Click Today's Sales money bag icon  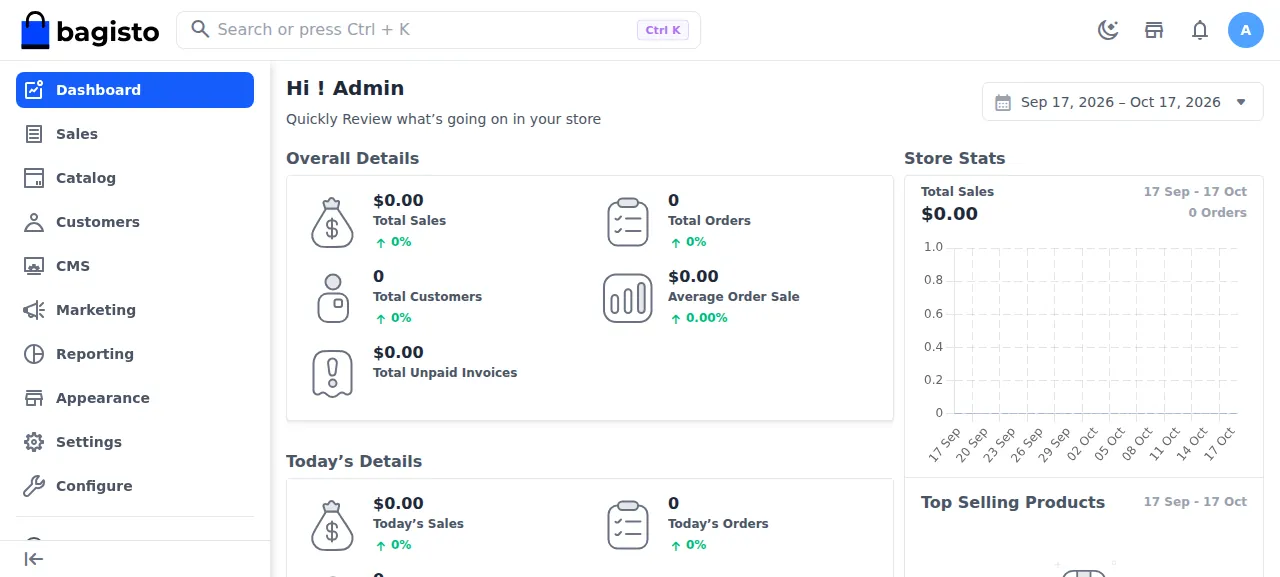(x=332, y=525)
